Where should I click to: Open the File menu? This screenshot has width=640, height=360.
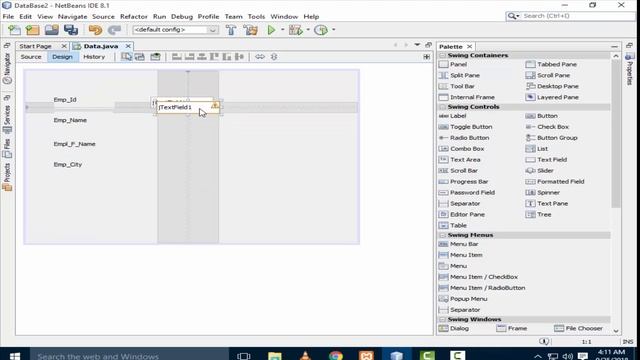(8, 17)
